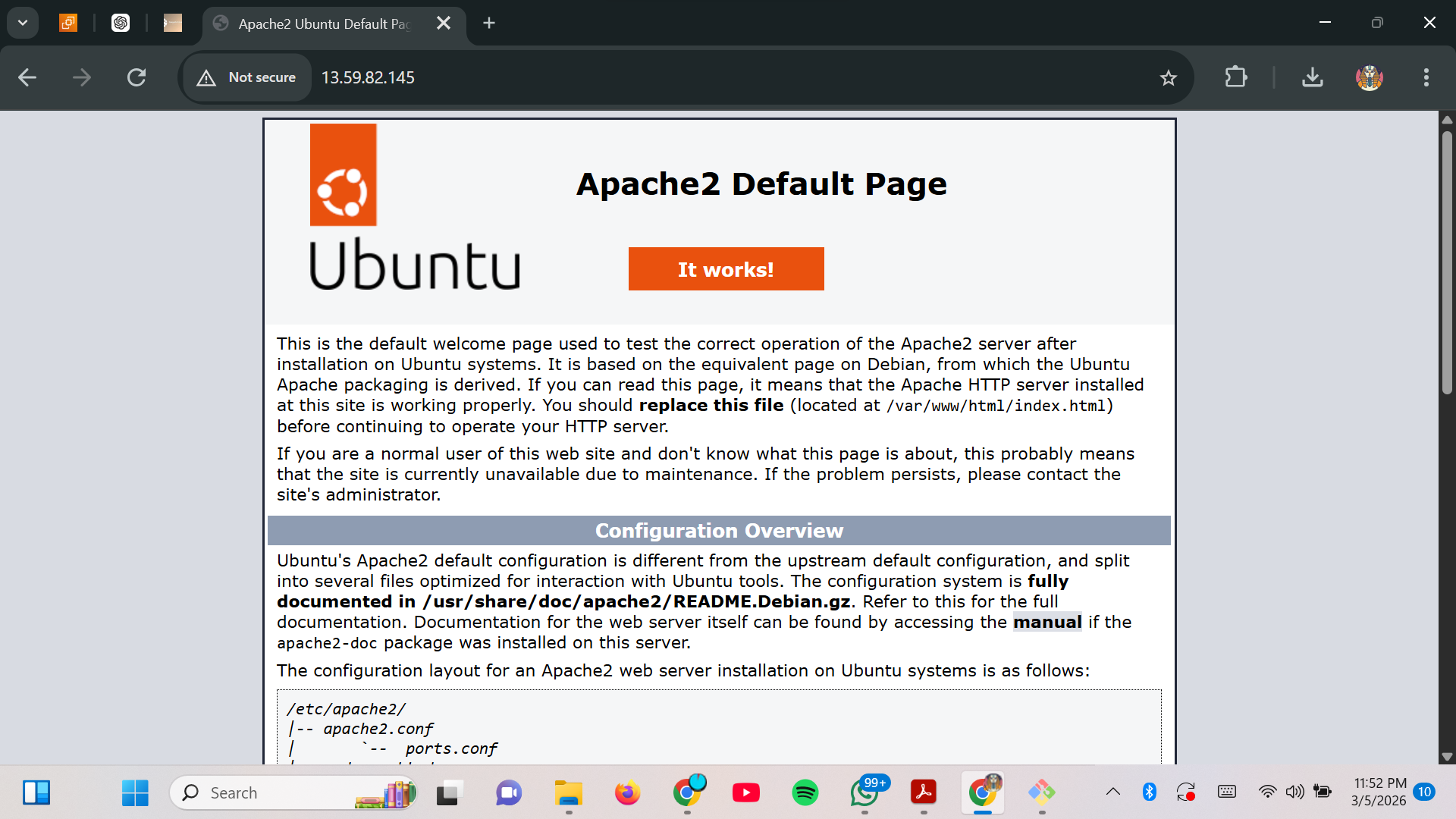Image resolution: width=1456 pixels, height=819 pixels.
Task: Open the volume control
Action: click(x=1294, y=792)
